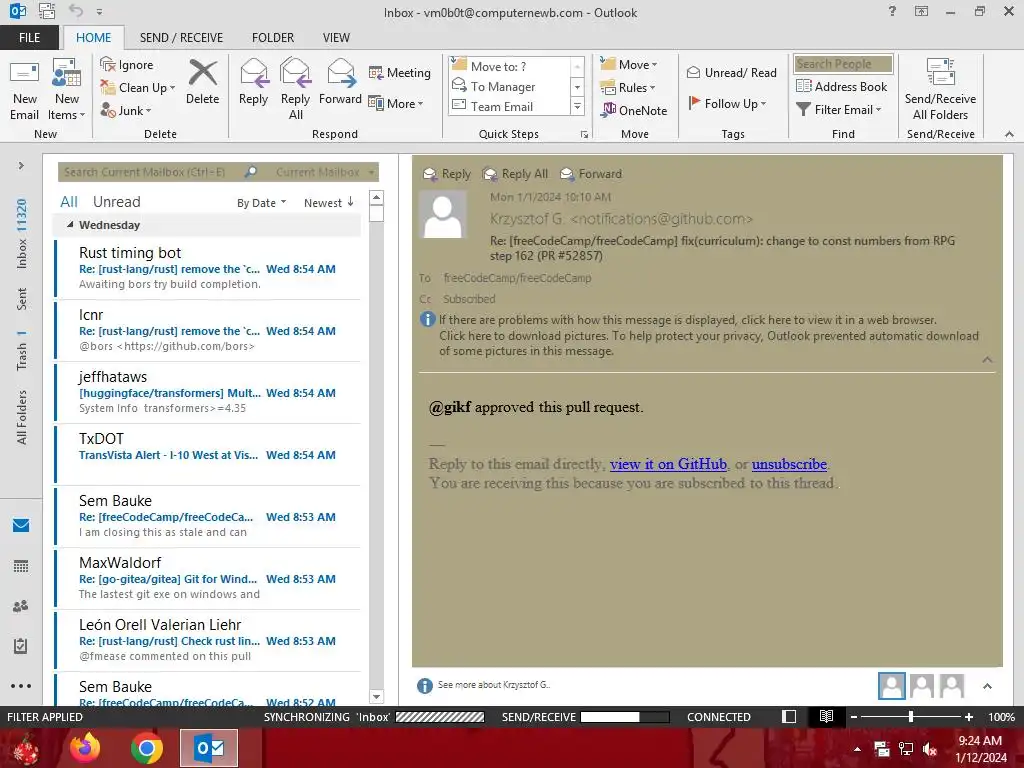The height and width of the screenshot is (768, 1024).
Task: Click Send/Receive All Folders
Action: [940, 90]
